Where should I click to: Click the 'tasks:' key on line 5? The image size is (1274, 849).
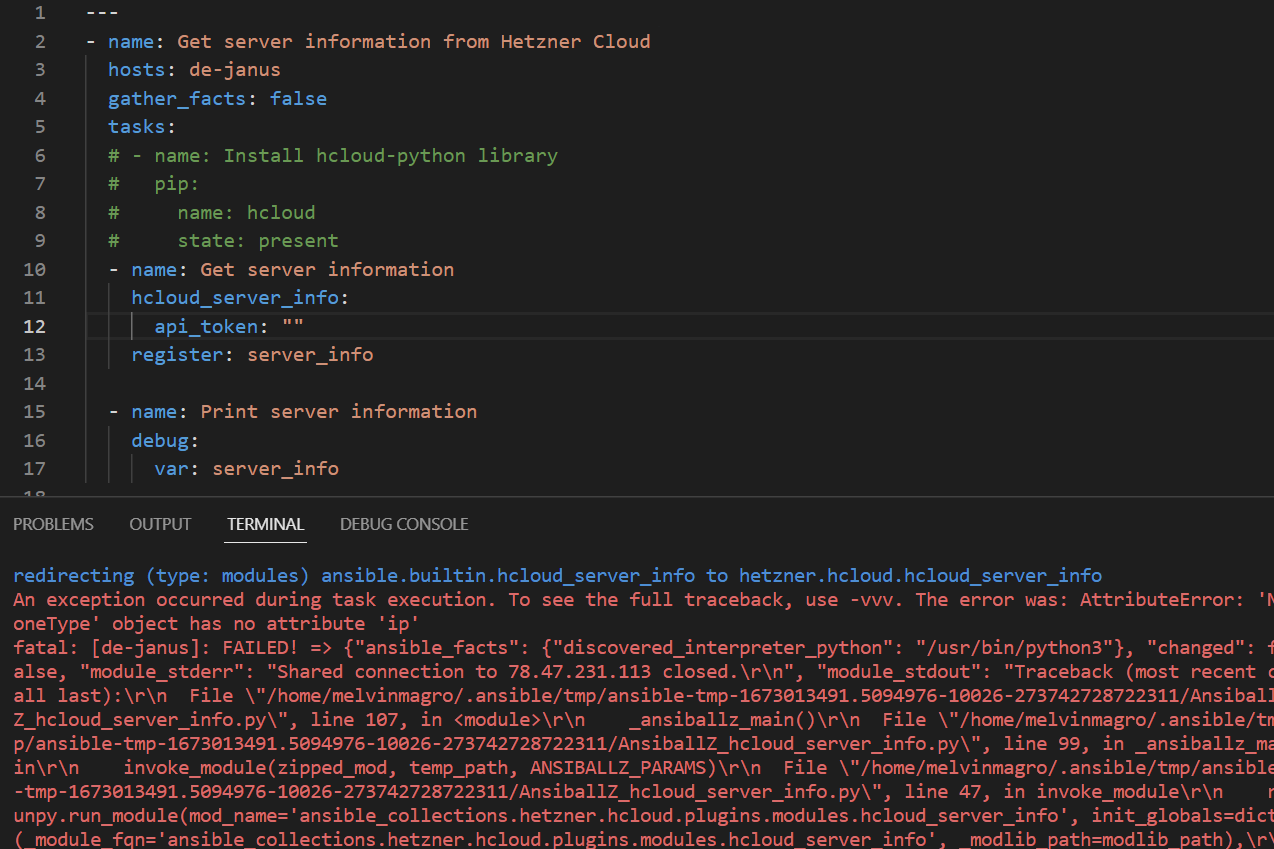click(x=142, y=127)
